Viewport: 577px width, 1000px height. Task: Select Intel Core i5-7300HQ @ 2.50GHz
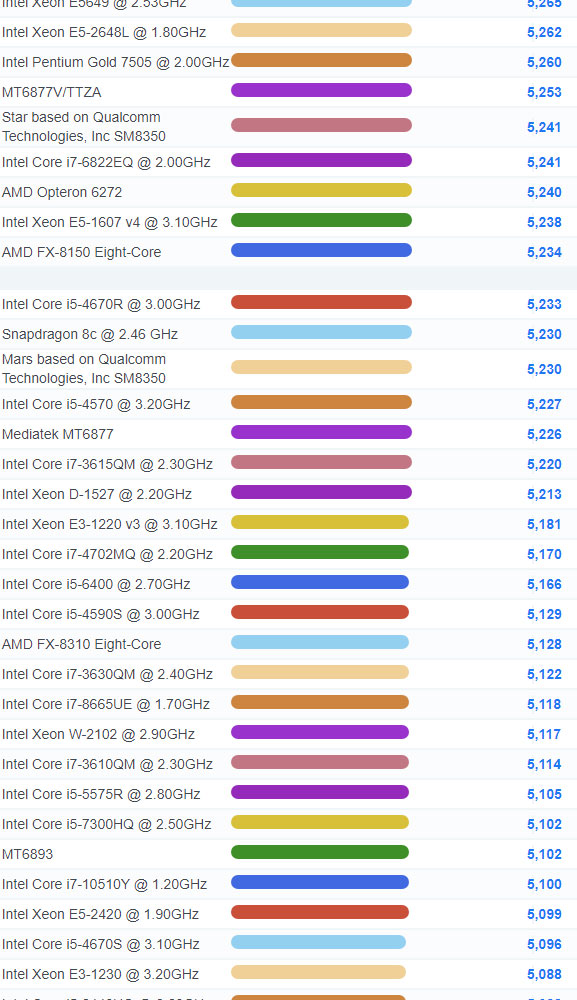pos(106,824)
